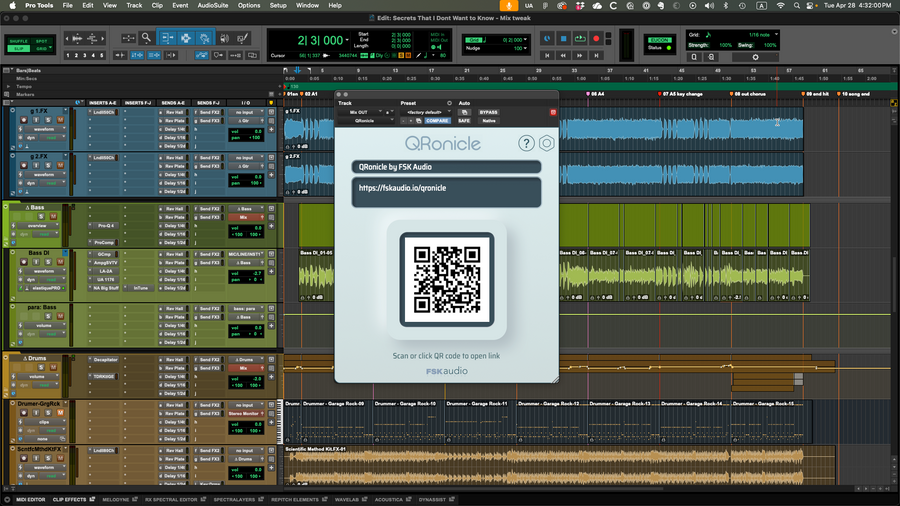This screenshot has width=900, height=506.
Task: Select the Zoomer magnifier tool
Action: click(146, 38)
